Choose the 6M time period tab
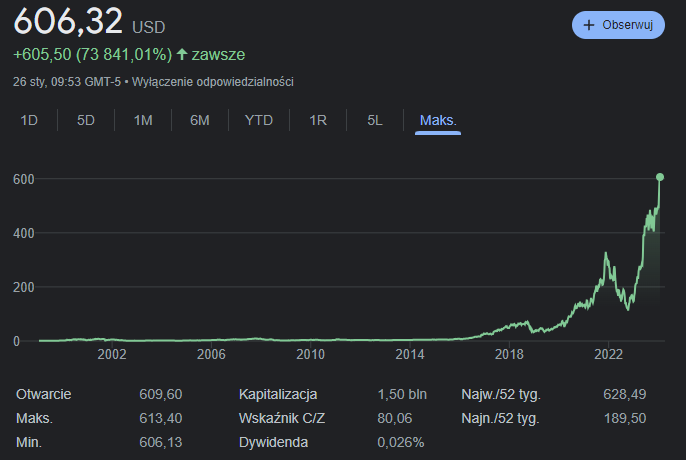This screenshot has width=686, height=460. [200, 120]
